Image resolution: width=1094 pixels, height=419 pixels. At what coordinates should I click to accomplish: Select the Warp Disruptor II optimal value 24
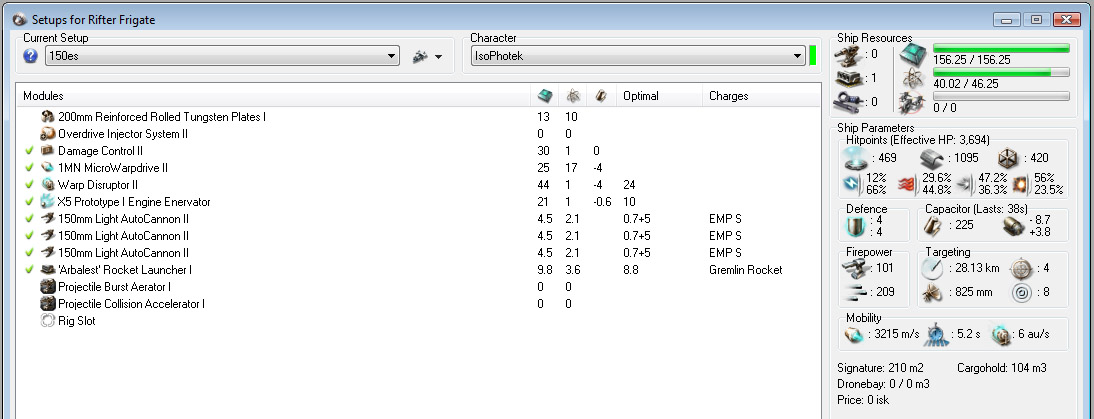coord(629,185)
